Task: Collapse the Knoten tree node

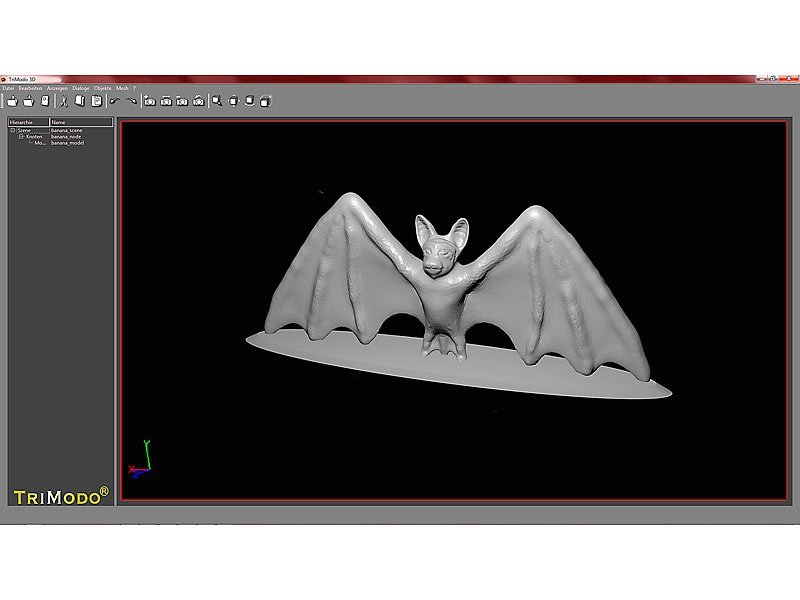Action: click(x=21, y=136)
